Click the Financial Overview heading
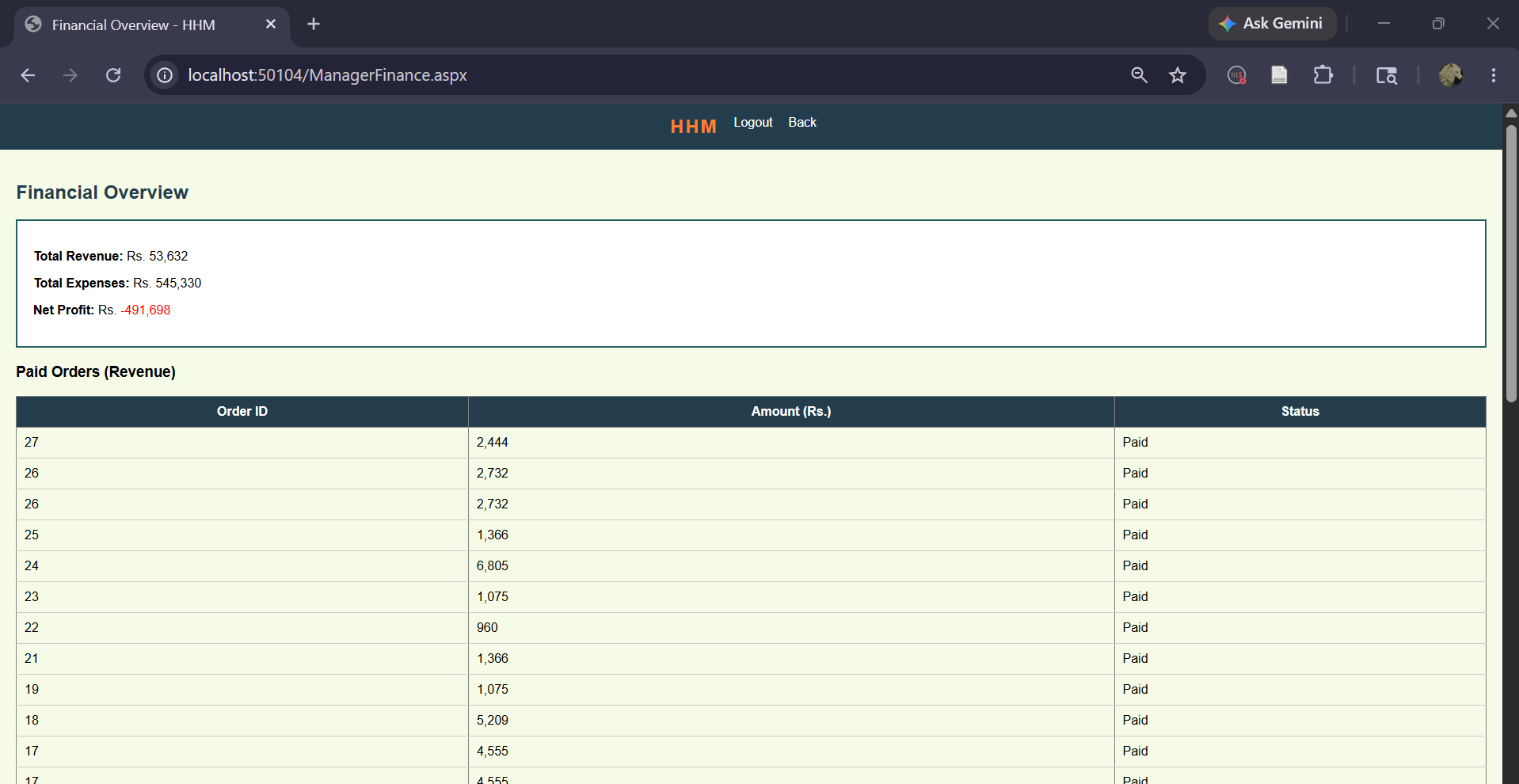Screen dimensions: 1519x784 [x=102, y=192]
